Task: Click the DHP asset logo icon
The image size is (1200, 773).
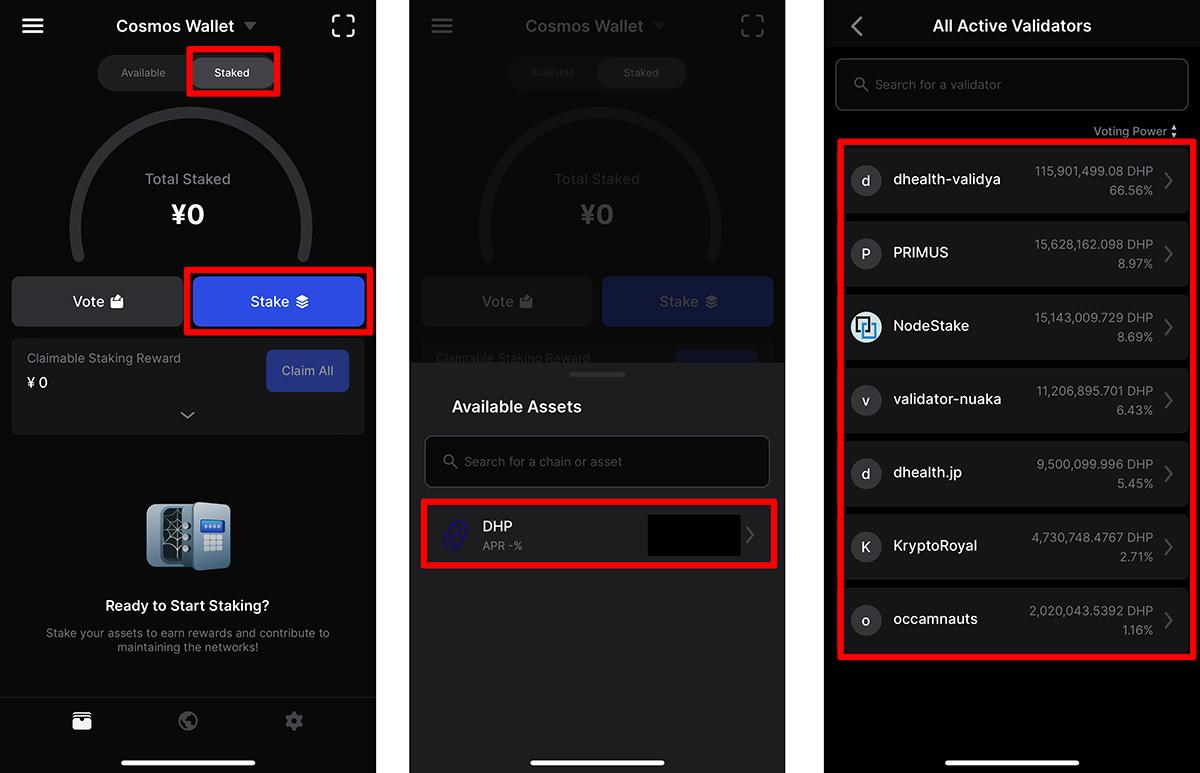Action: 456,535
